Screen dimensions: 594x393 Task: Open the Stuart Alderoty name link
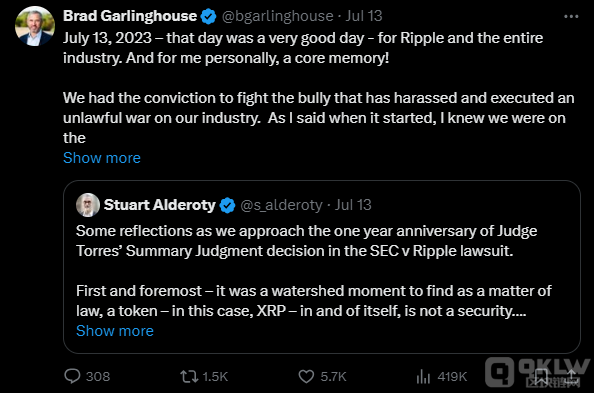[159, 205]
